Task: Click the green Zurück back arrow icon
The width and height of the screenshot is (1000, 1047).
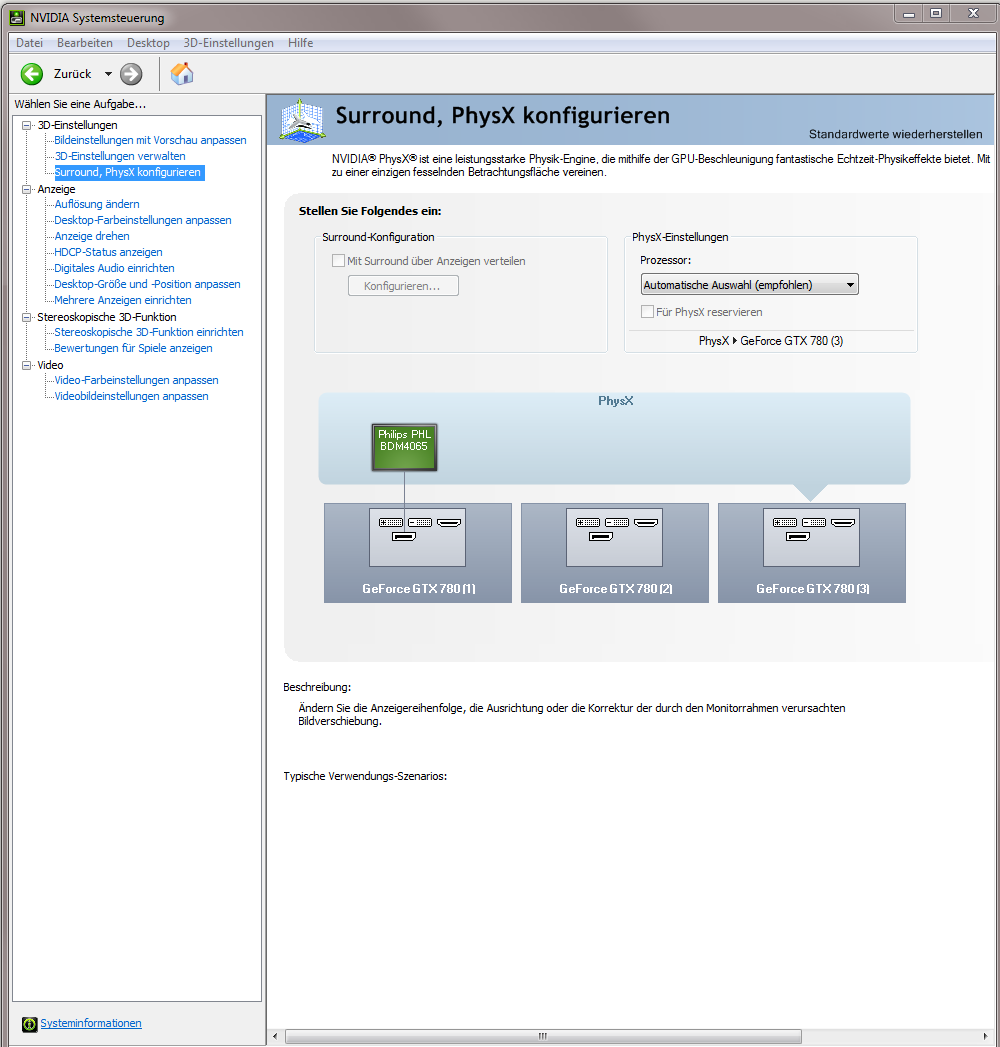Action: pos(31,74)
